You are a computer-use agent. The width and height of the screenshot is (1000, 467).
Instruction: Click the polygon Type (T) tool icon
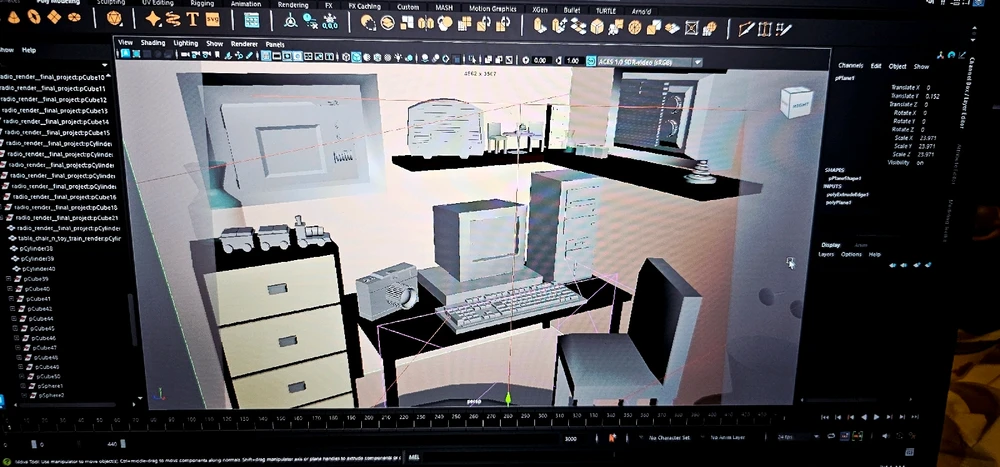(193, 19)
